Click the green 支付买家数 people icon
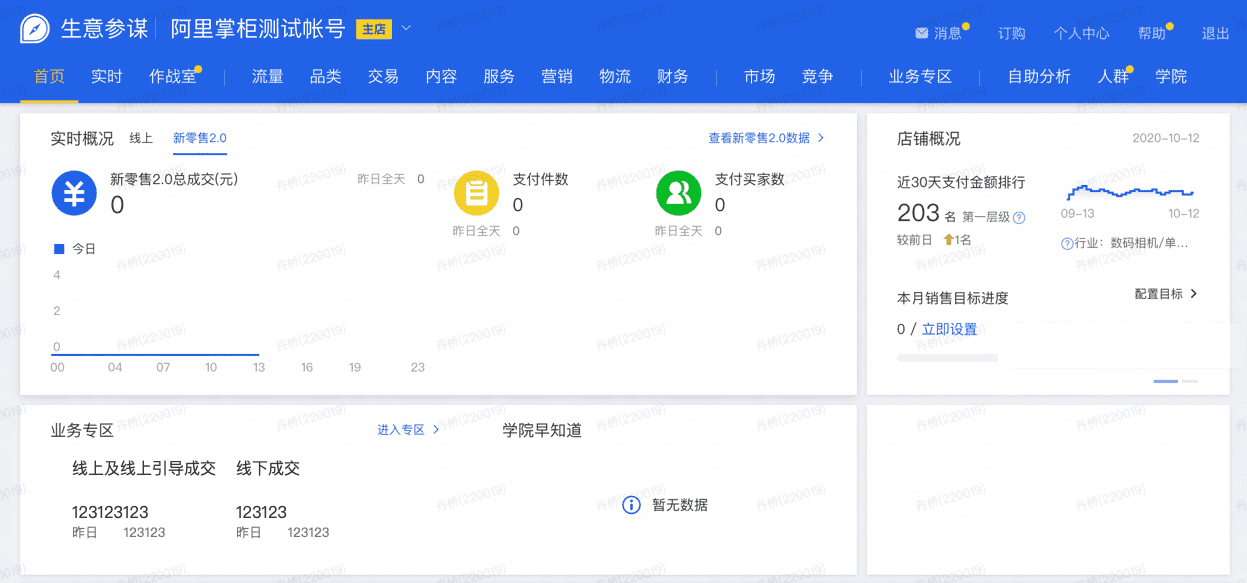 coord(679,194)
